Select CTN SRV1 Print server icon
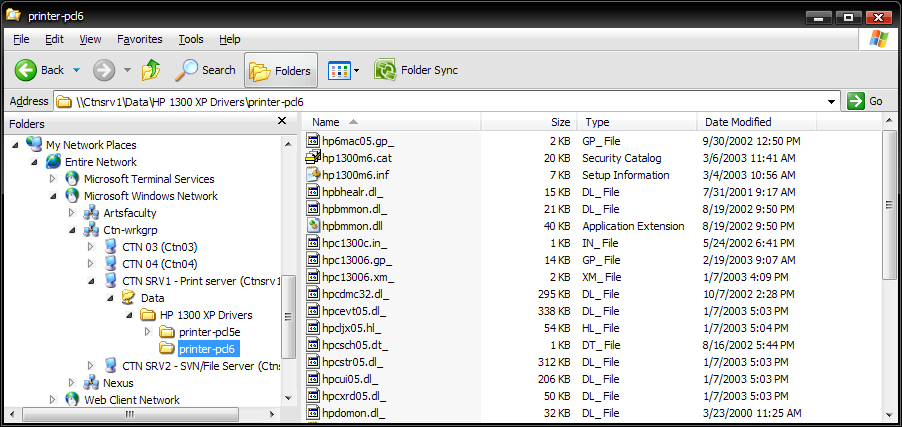Image resolution: width=902 pixels, height=427 pixels. point(110,281)
